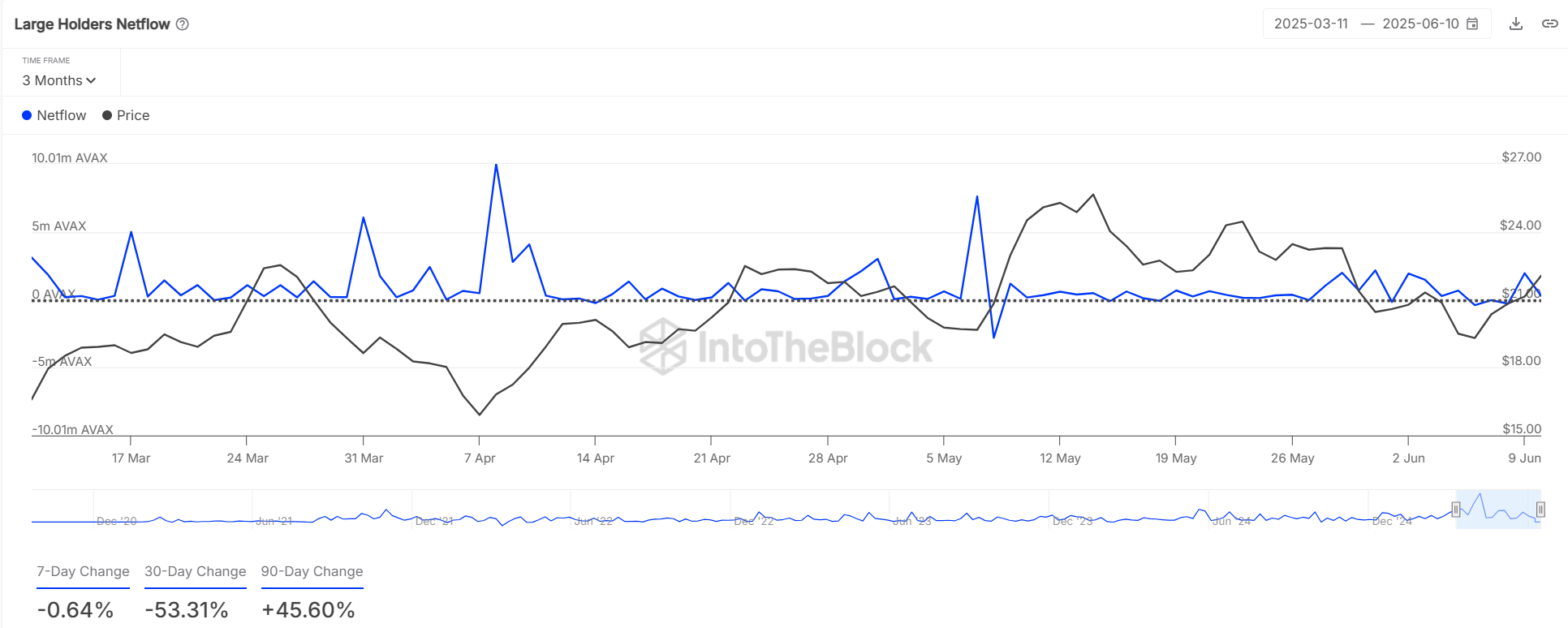Toggle the Price series in the legend
Image resolution: width=1568 pixels, height=628 pixels.
tap(126, 115)
